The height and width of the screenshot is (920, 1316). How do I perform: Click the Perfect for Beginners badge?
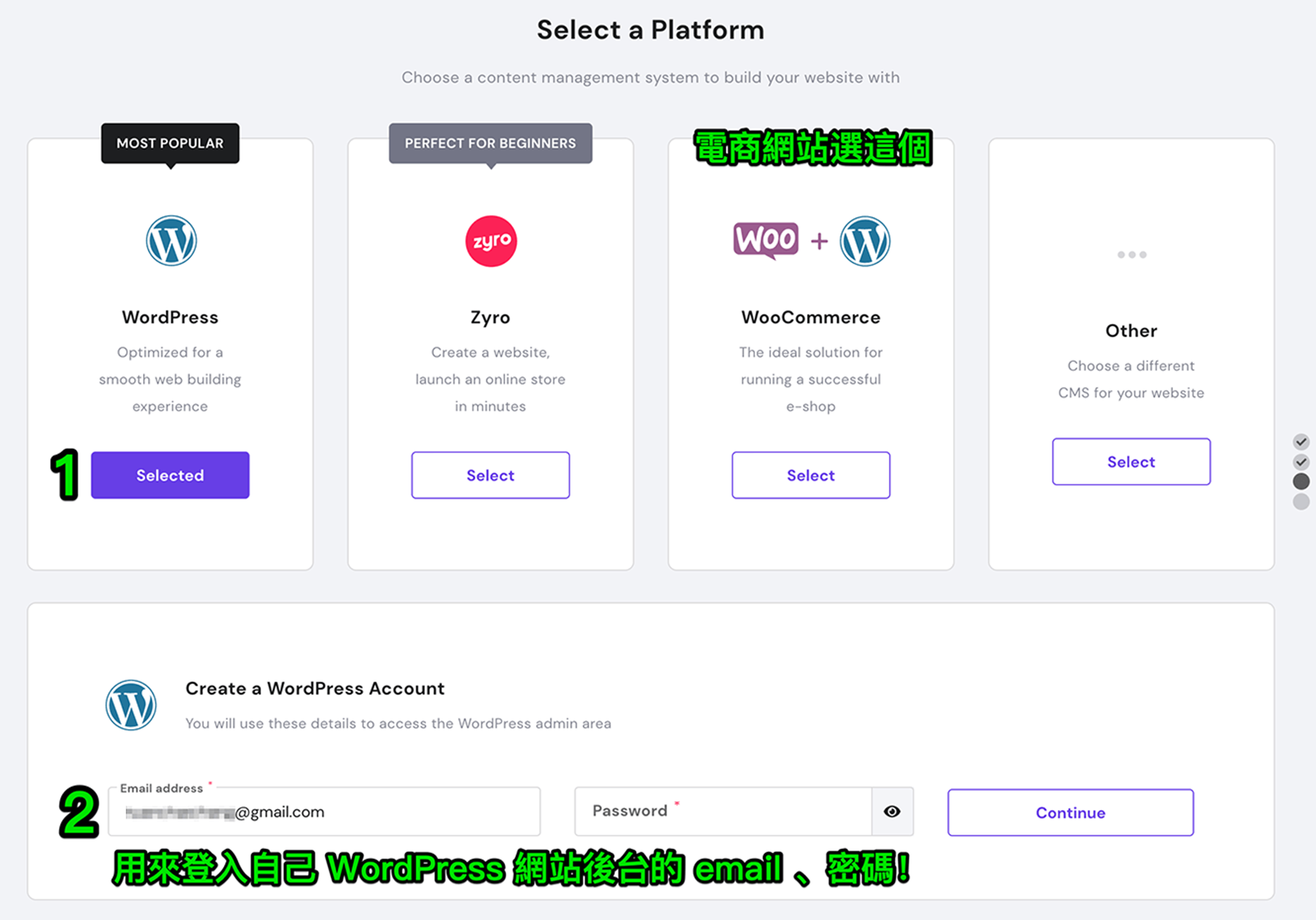490,144
